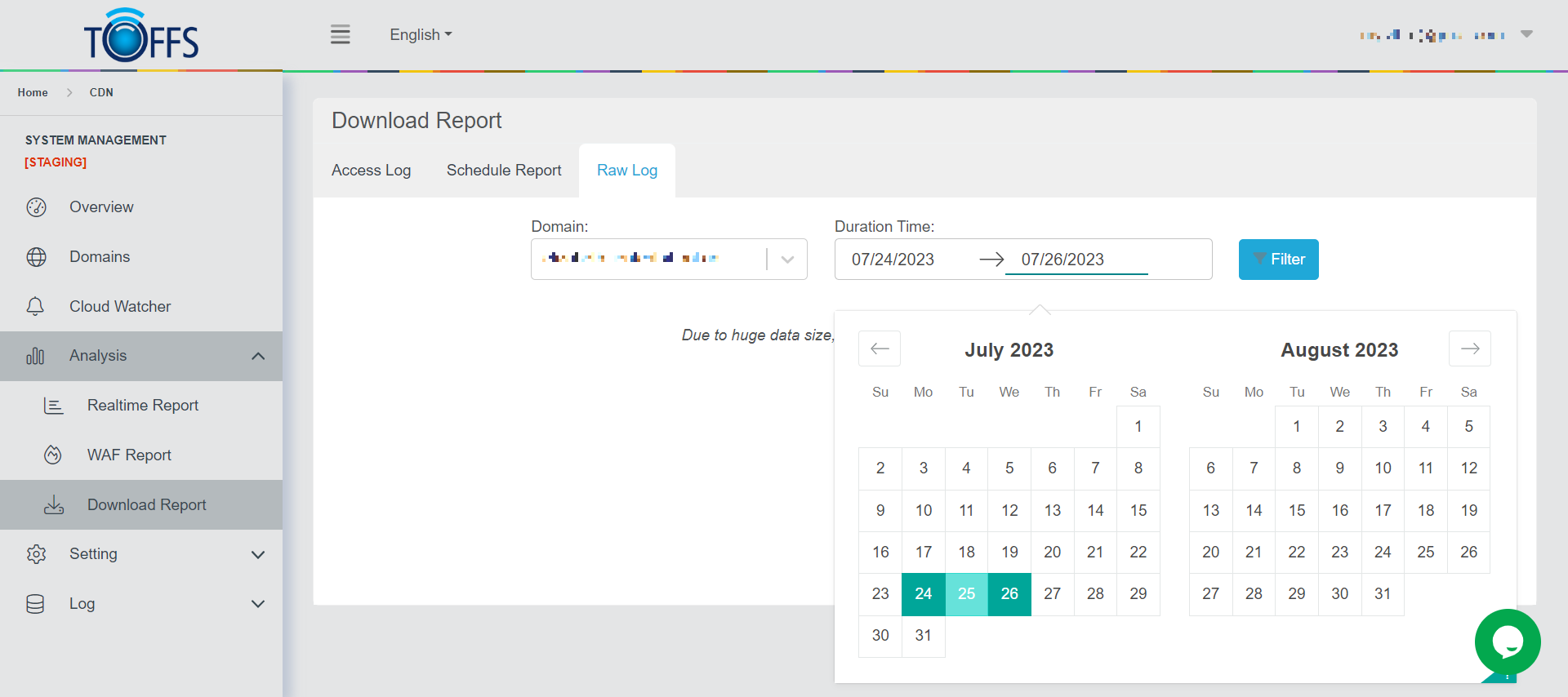
Task: Go to next month in calendar
Action: [1469, 349]
